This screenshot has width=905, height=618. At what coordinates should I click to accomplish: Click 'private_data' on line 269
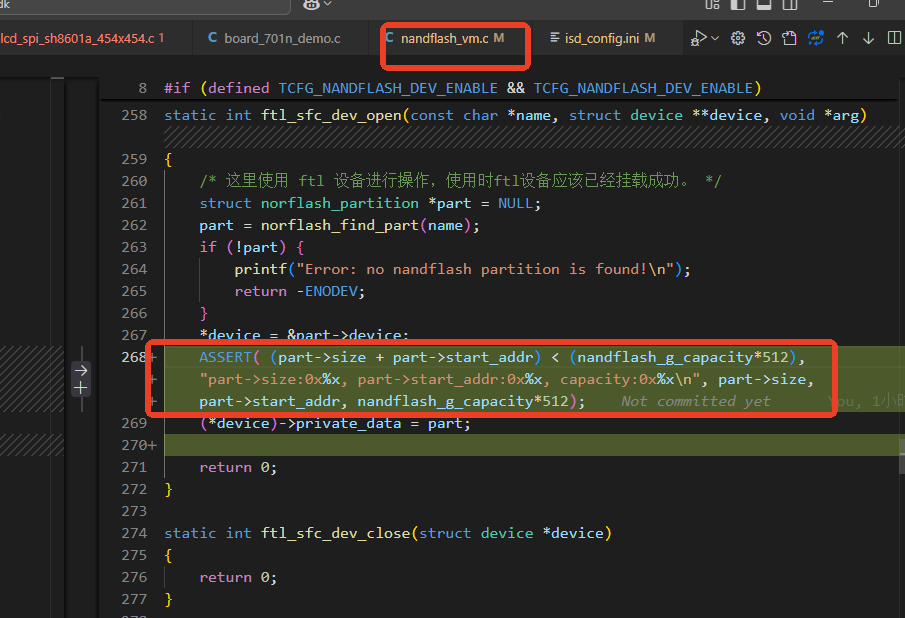pyautogui.click(x=348, y=424)
